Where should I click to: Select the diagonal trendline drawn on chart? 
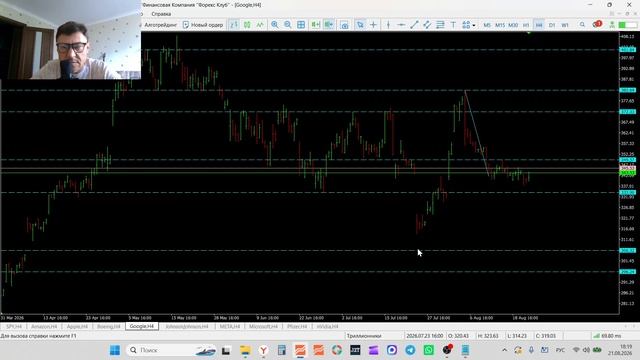477,133
